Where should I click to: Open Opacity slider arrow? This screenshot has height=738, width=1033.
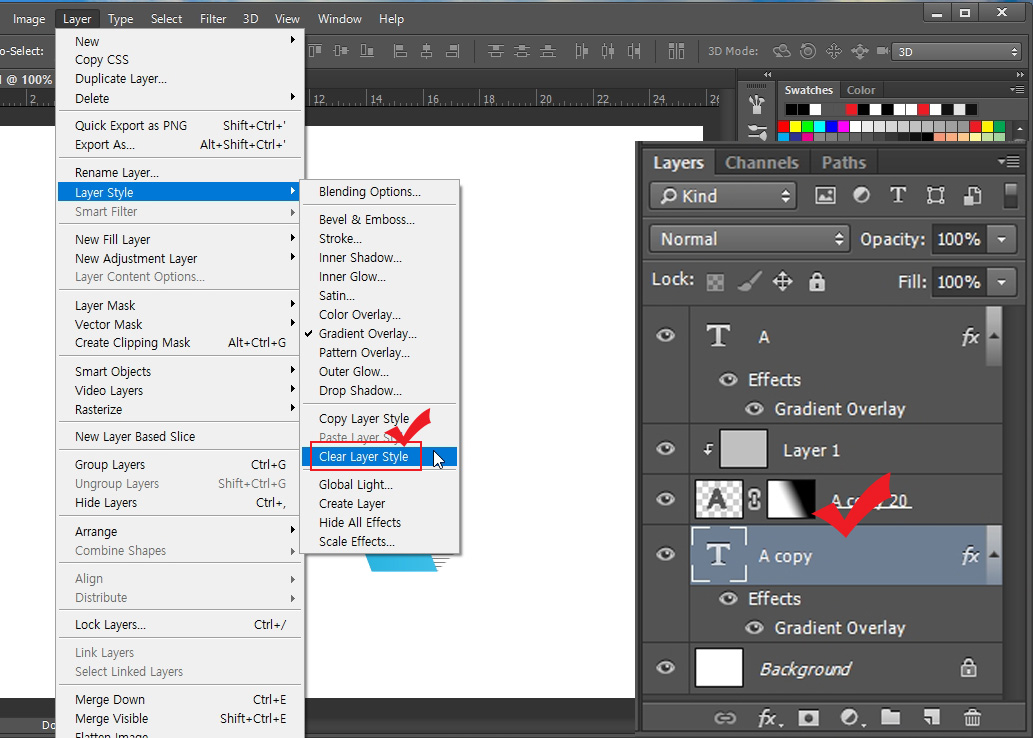(1001, 239)
